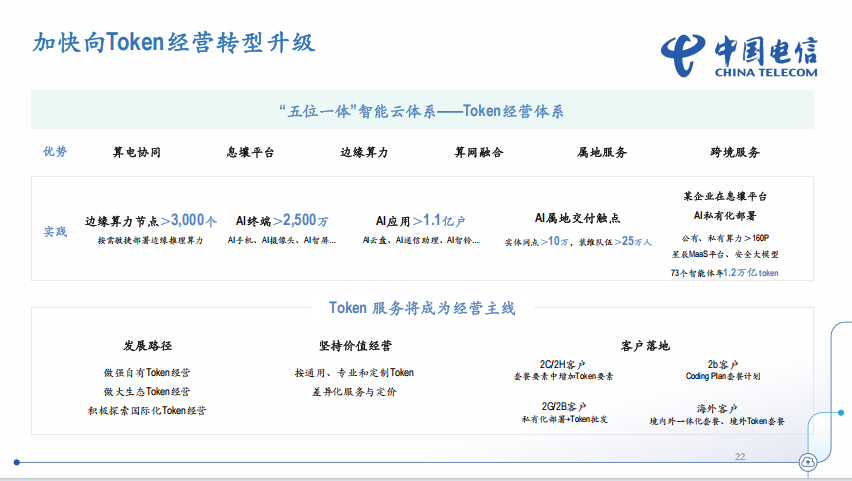Click the “五位一体”智能云体系 banner
Screen dimensions: 852x481
421,110
